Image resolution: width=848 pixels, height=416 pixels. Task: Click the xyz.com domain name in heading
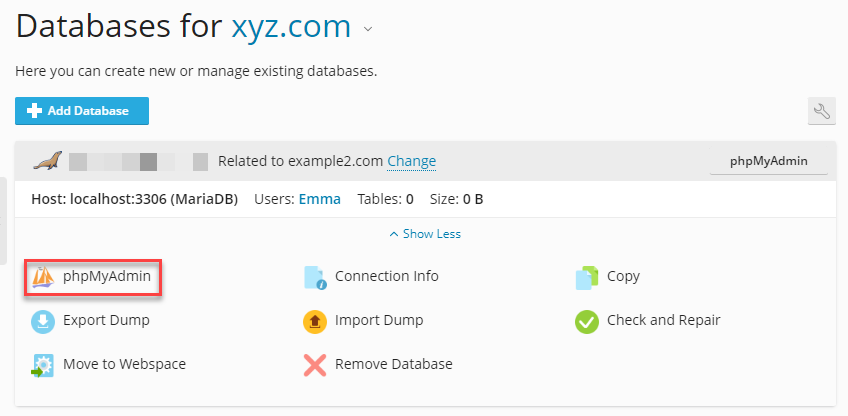coord(291,26)
